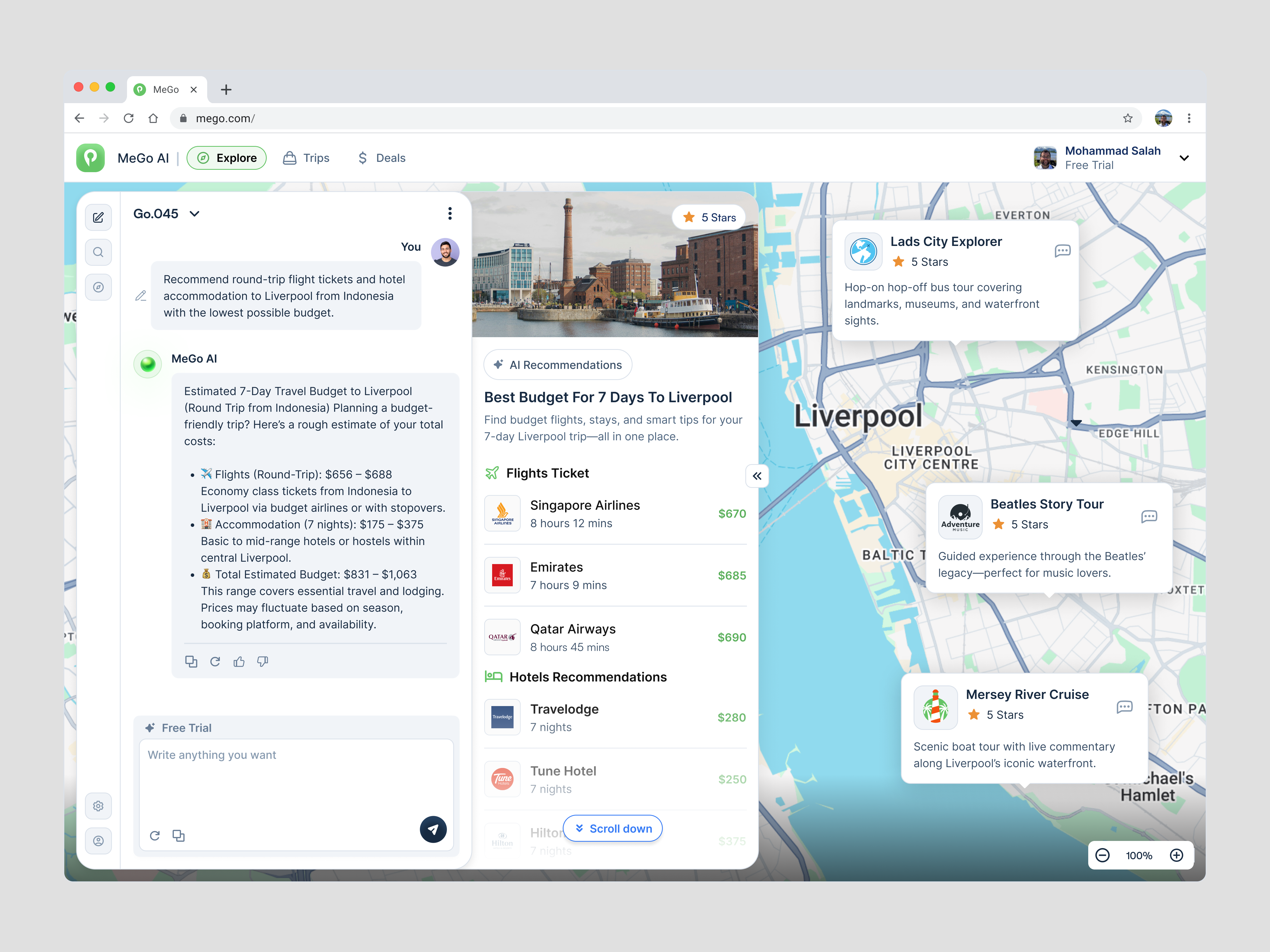Click the Scroll down button in hotel list
The height and width of the screenshot is (952, 1270).
click(x=612, y=828)
